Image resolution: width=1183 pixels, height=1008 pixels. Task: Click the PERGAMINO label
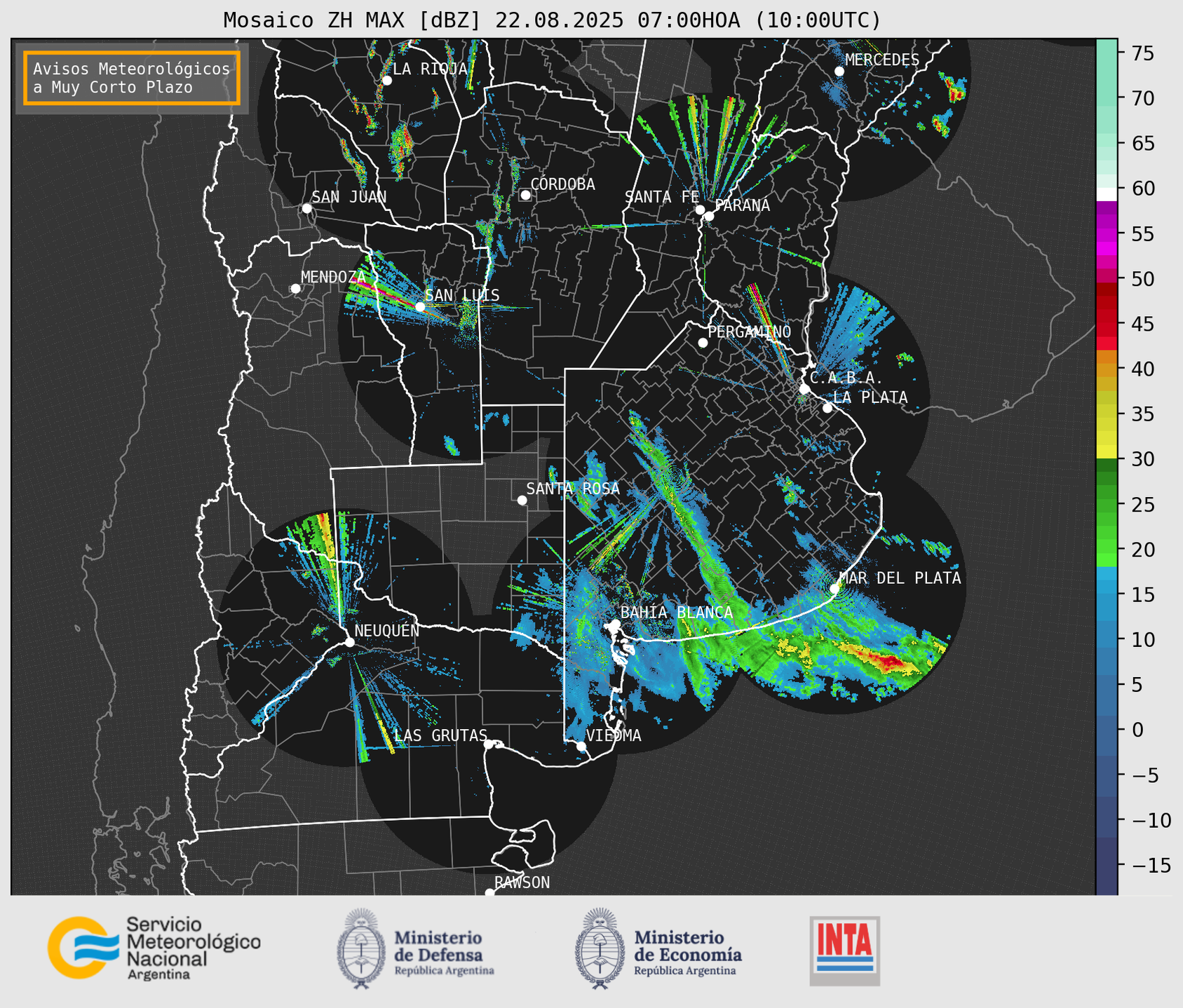[x=750, y=332]
